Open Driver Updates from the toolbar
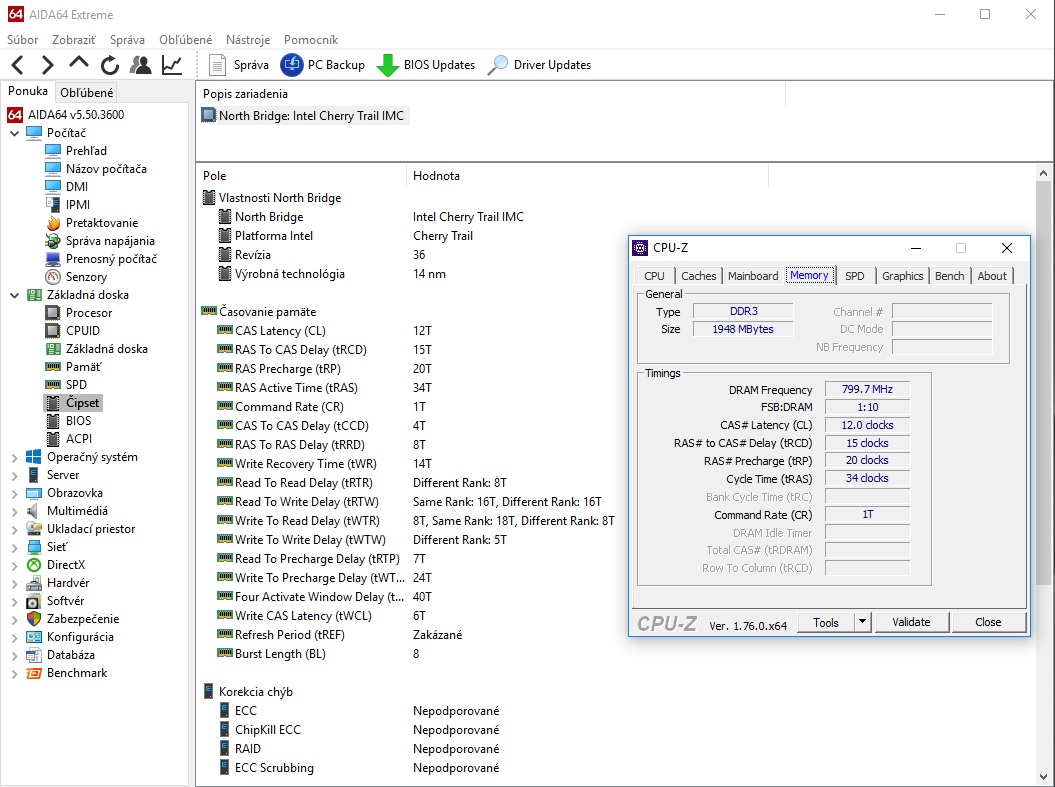Image resolution: width=1055 pixels, height=787 pixels. 539,65
